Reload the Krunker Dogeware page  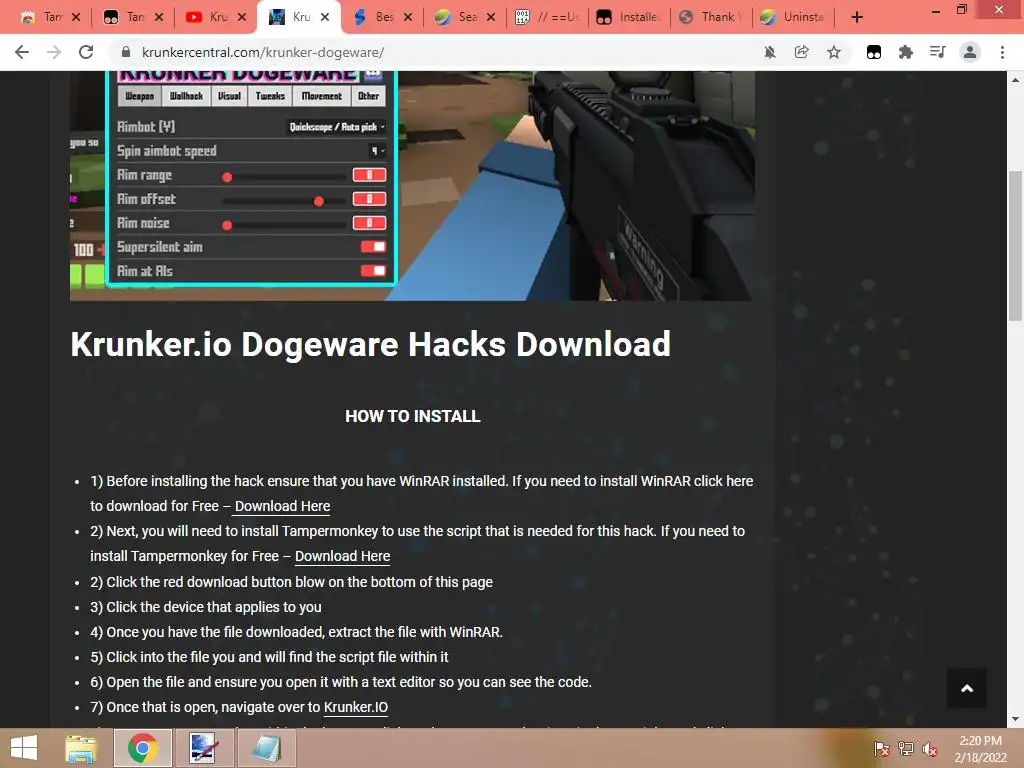(86, 52)
